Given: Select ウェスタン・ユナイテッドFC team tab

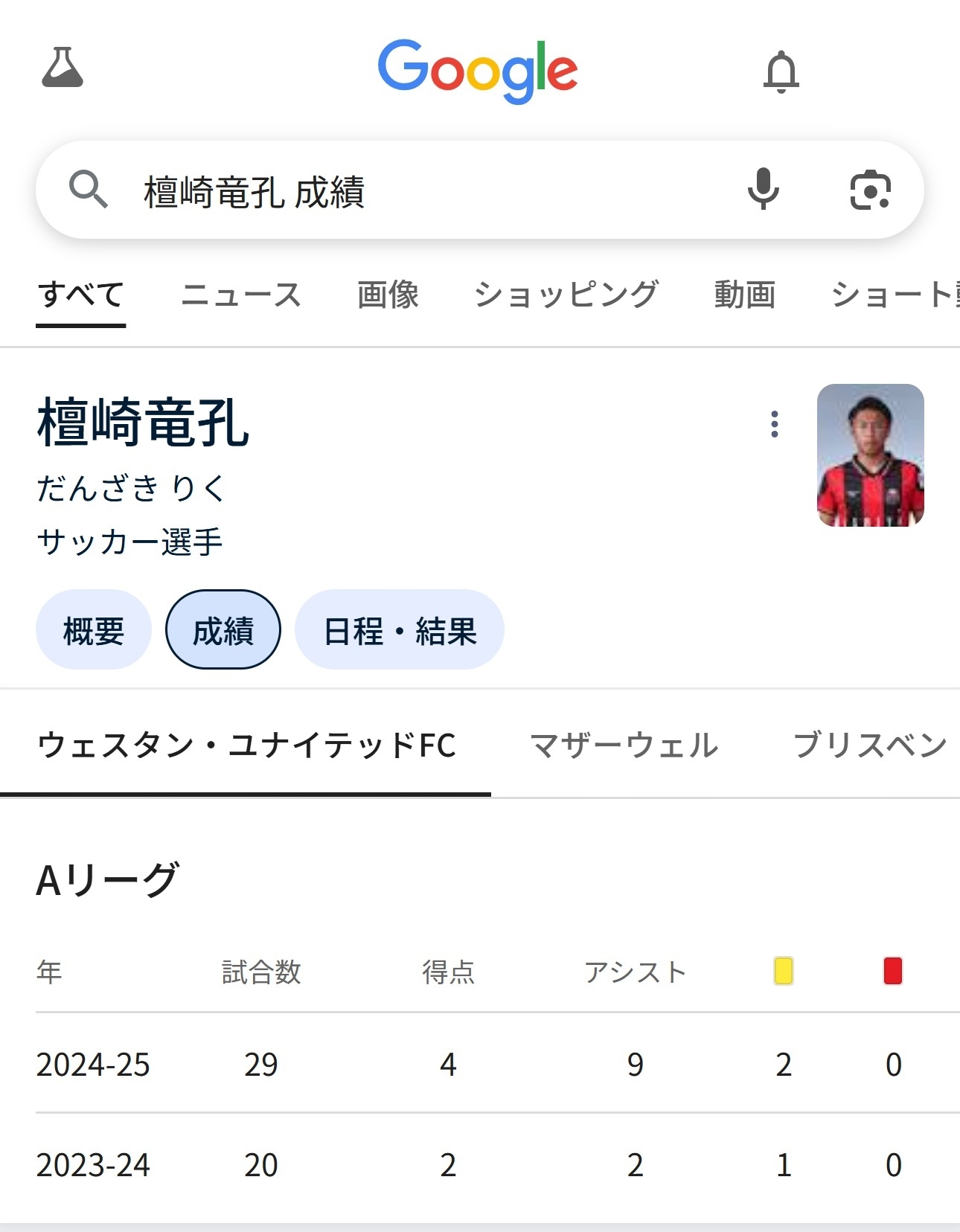Looking at the screenshot, I should pos(246,745).
